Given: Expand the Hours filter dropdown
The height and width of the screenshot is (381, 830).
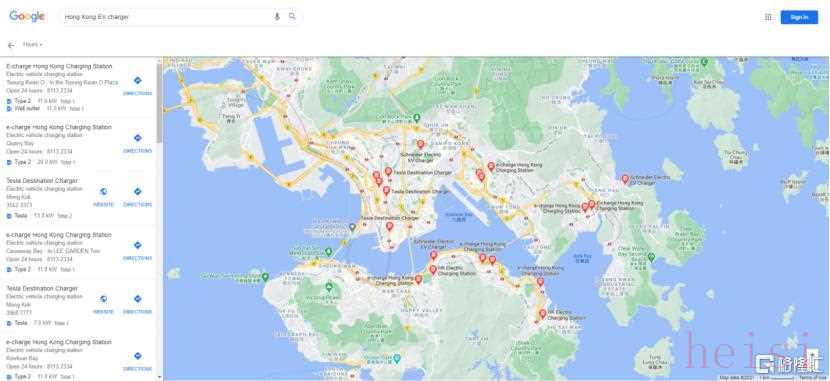Looking at the screenshot, I should click(x=32, y=45).
